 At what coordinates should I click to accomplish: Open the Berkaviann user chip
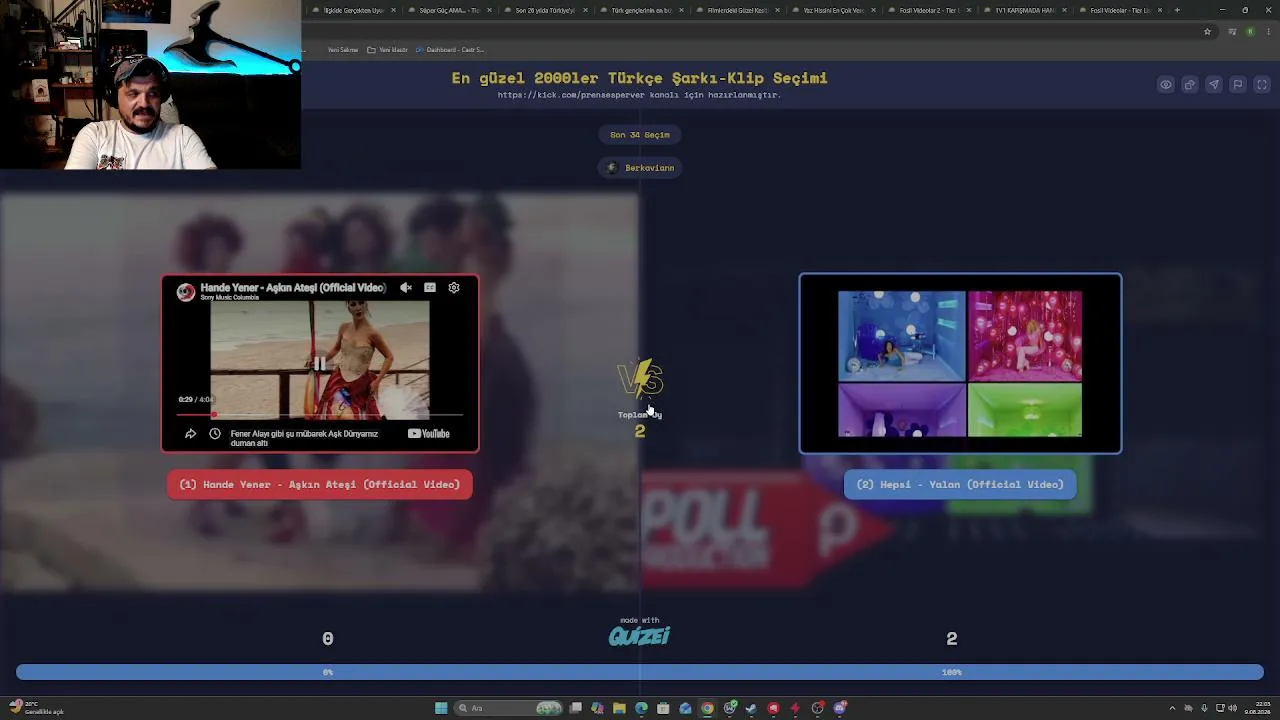[640, 168]
